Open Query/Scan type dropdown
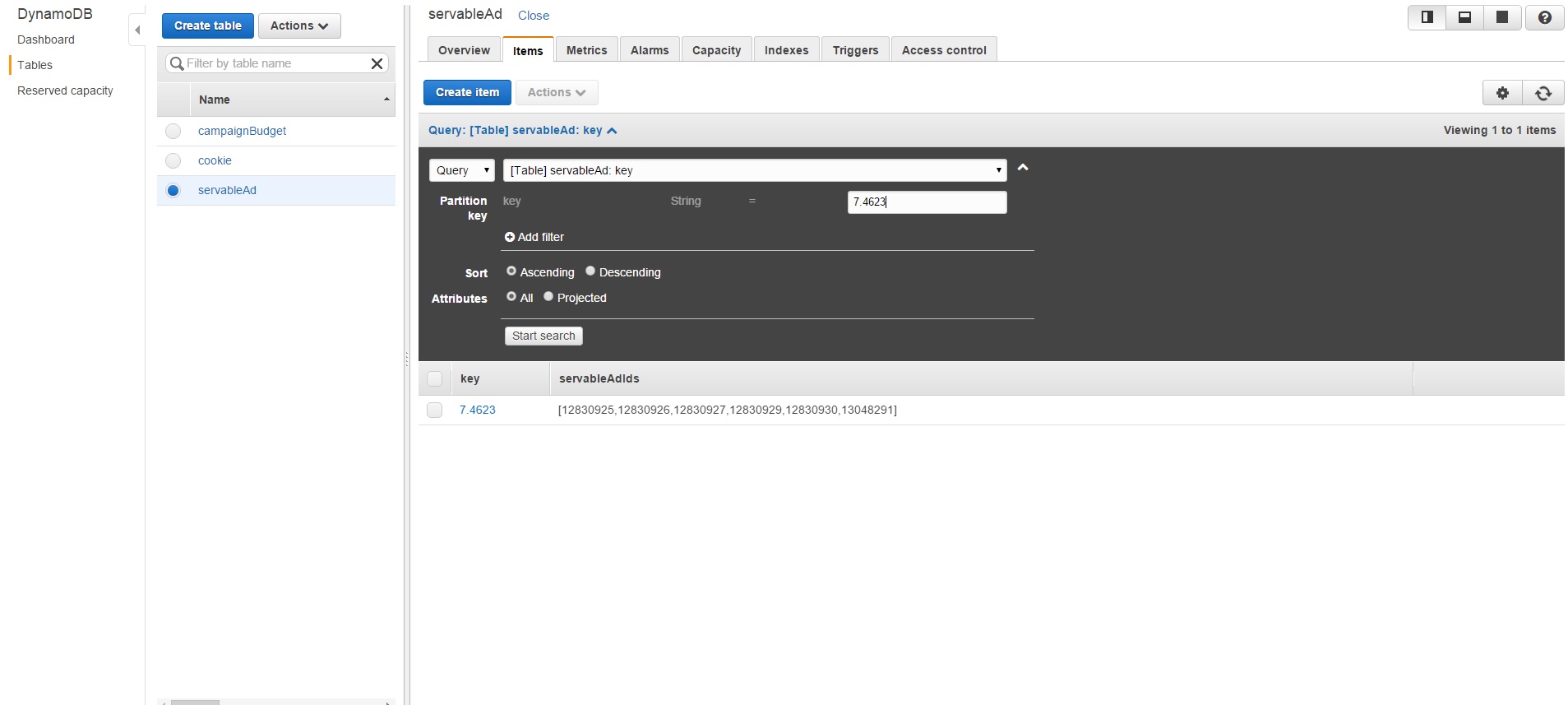Image resolution: width=1568 pixels, height=705 pixels. tap(462, 170)
